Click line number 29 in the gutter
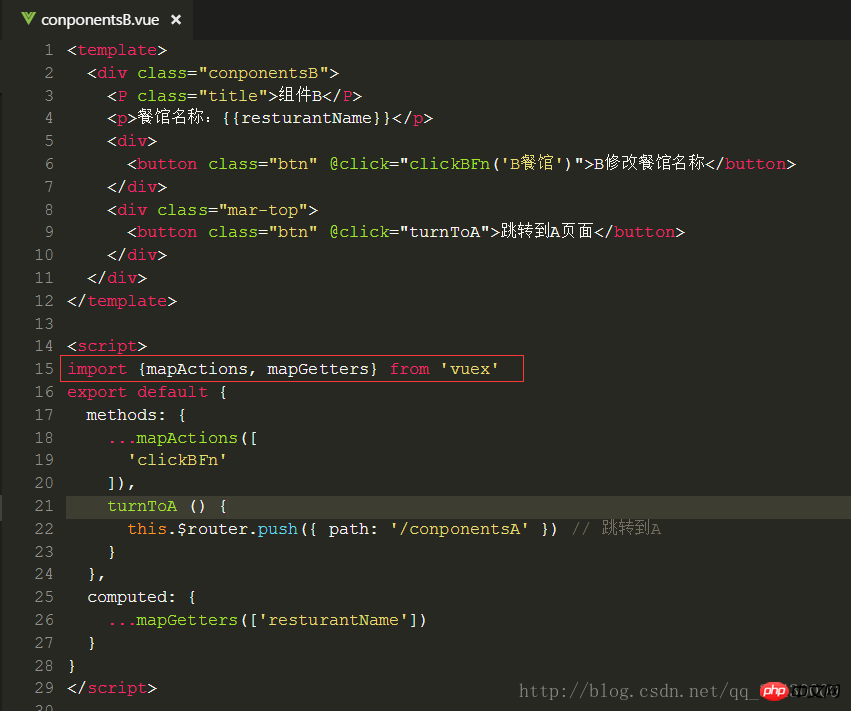 (45, 688)
